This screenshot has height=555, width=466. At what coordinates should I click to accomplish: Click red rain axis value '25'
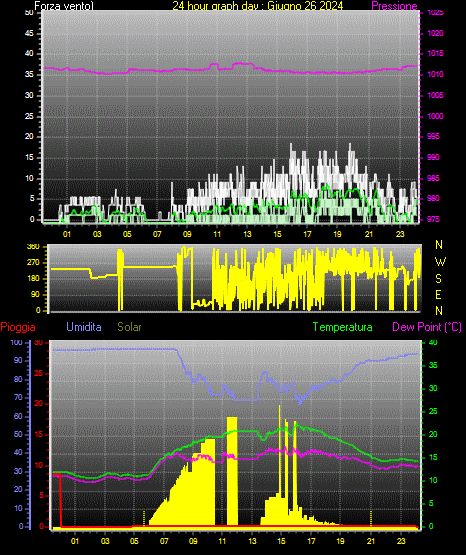coord(39,373)
